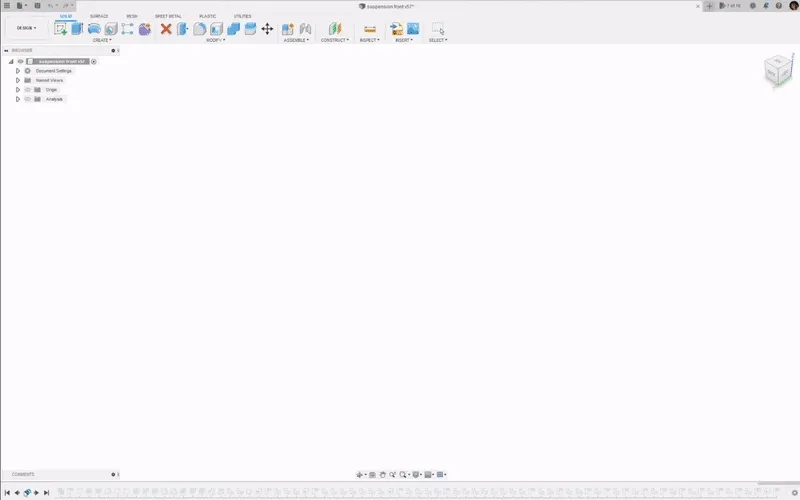Open the data panel grid icon
The image size is (800, 500).
coord(7,6)
